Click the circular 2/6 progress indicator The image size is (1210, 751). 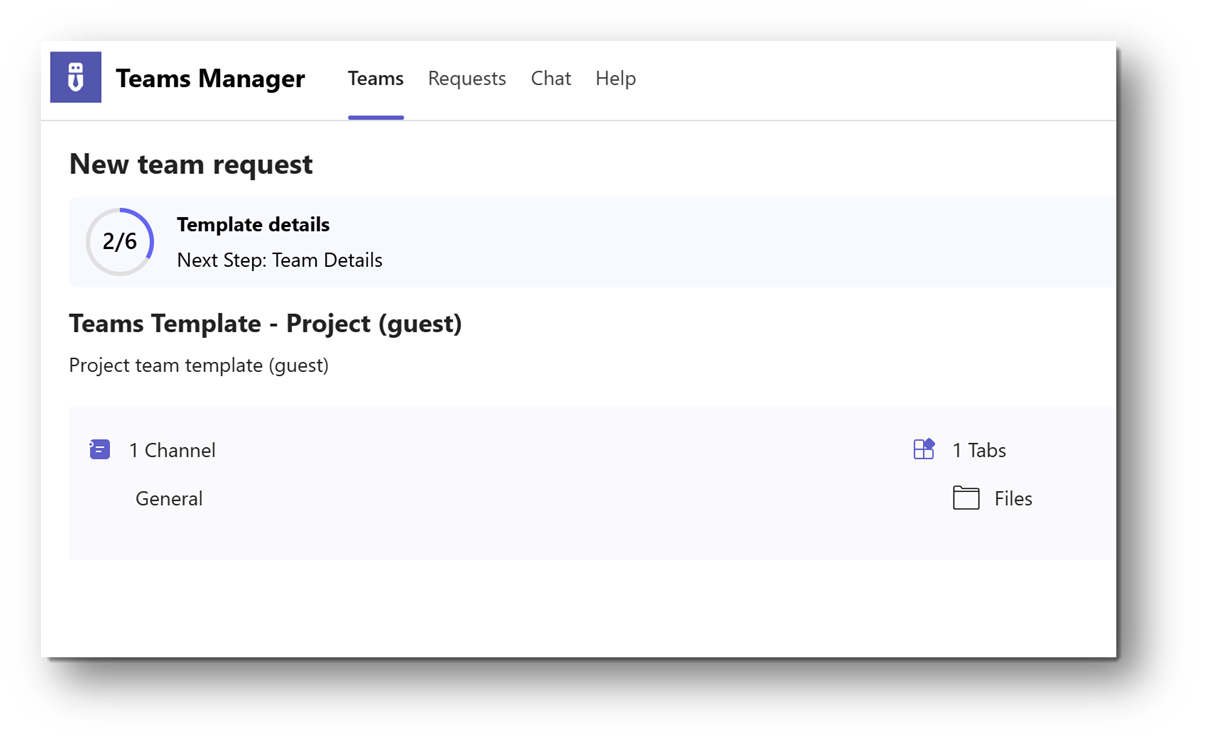[120, 241]
